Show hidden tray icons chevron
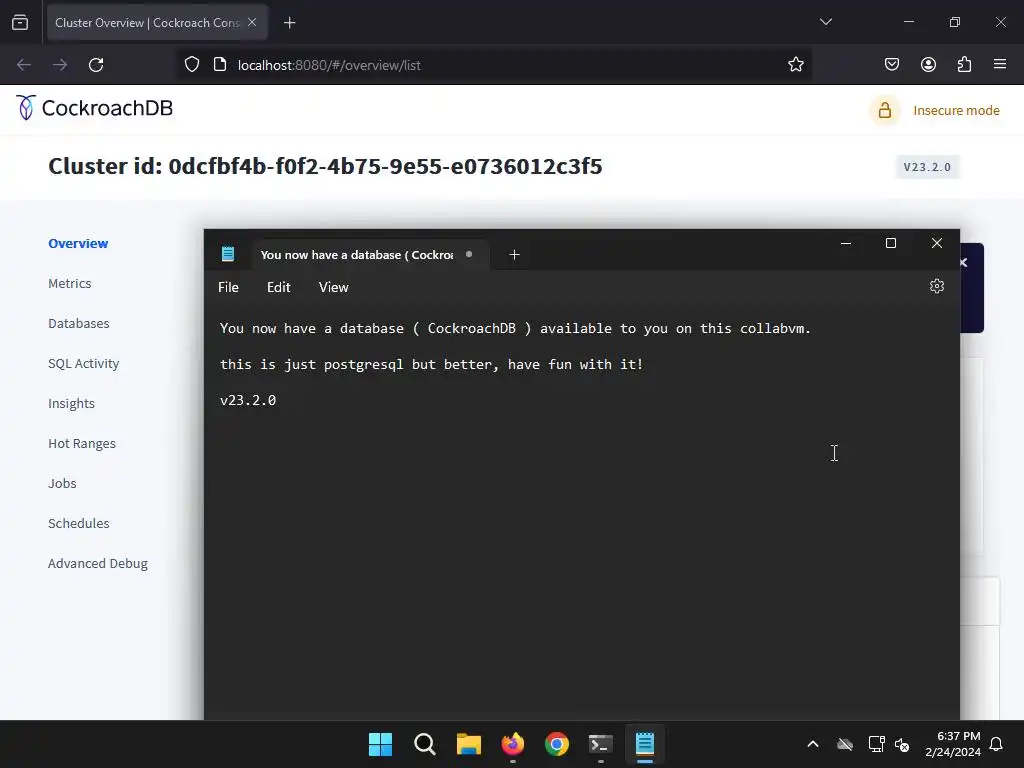1024x768 pixels. point(813,744)
